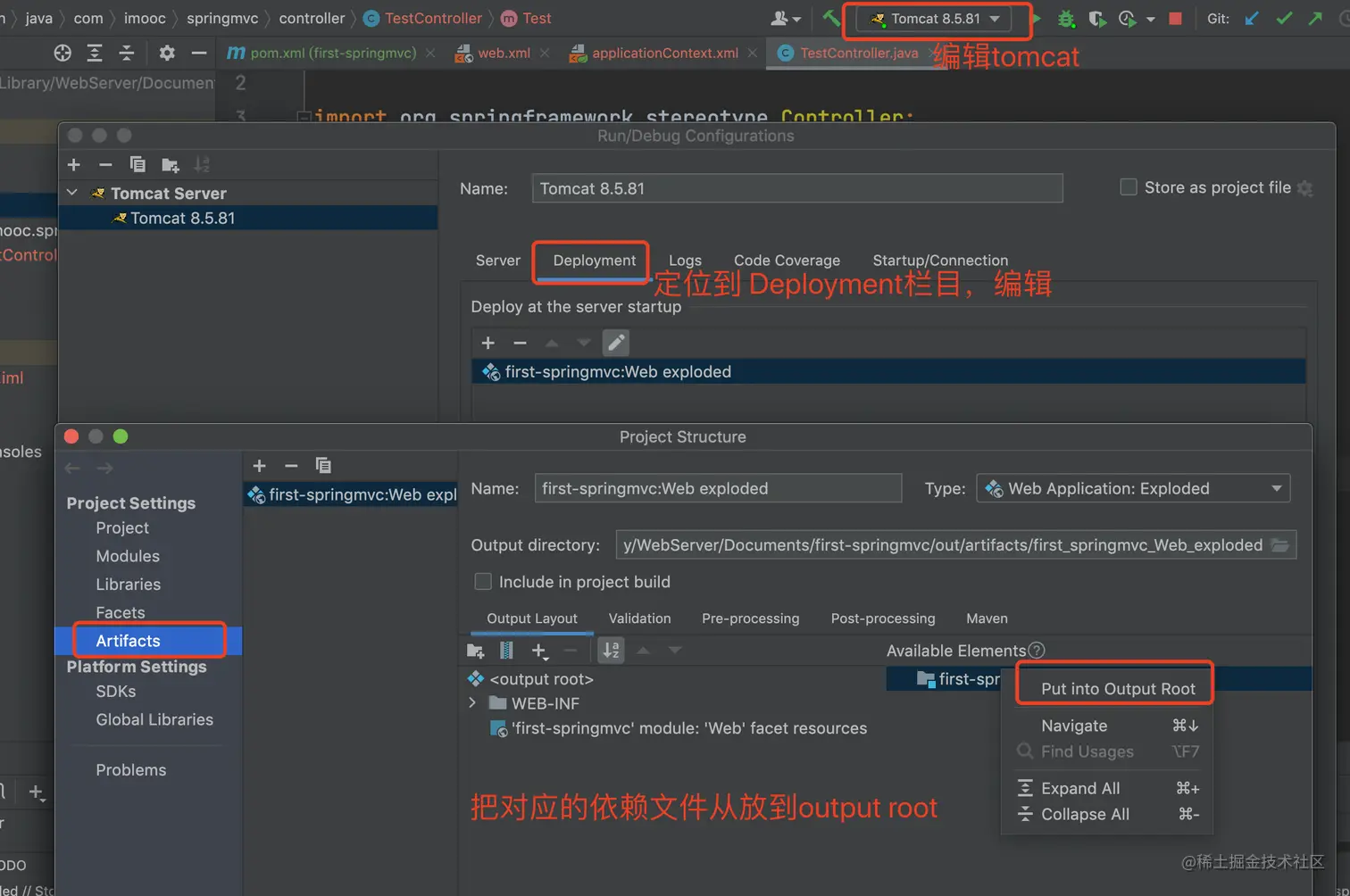Commit changes with the Git checkmark icon
The image size is (1350, 896).
pyautogui.click(x=1284, y=18)
